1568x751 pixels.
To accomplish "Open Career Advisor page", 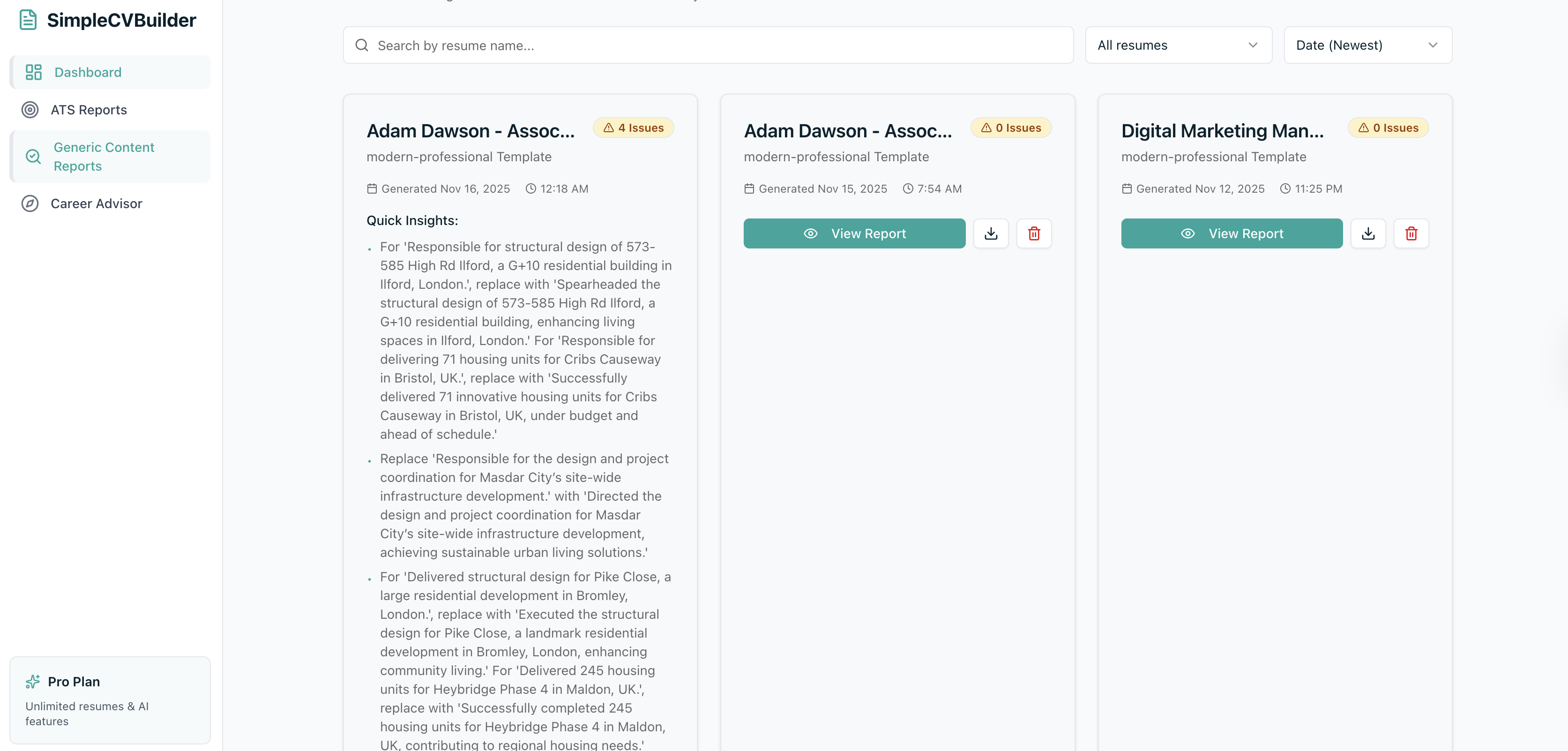I will pos(96,203).
